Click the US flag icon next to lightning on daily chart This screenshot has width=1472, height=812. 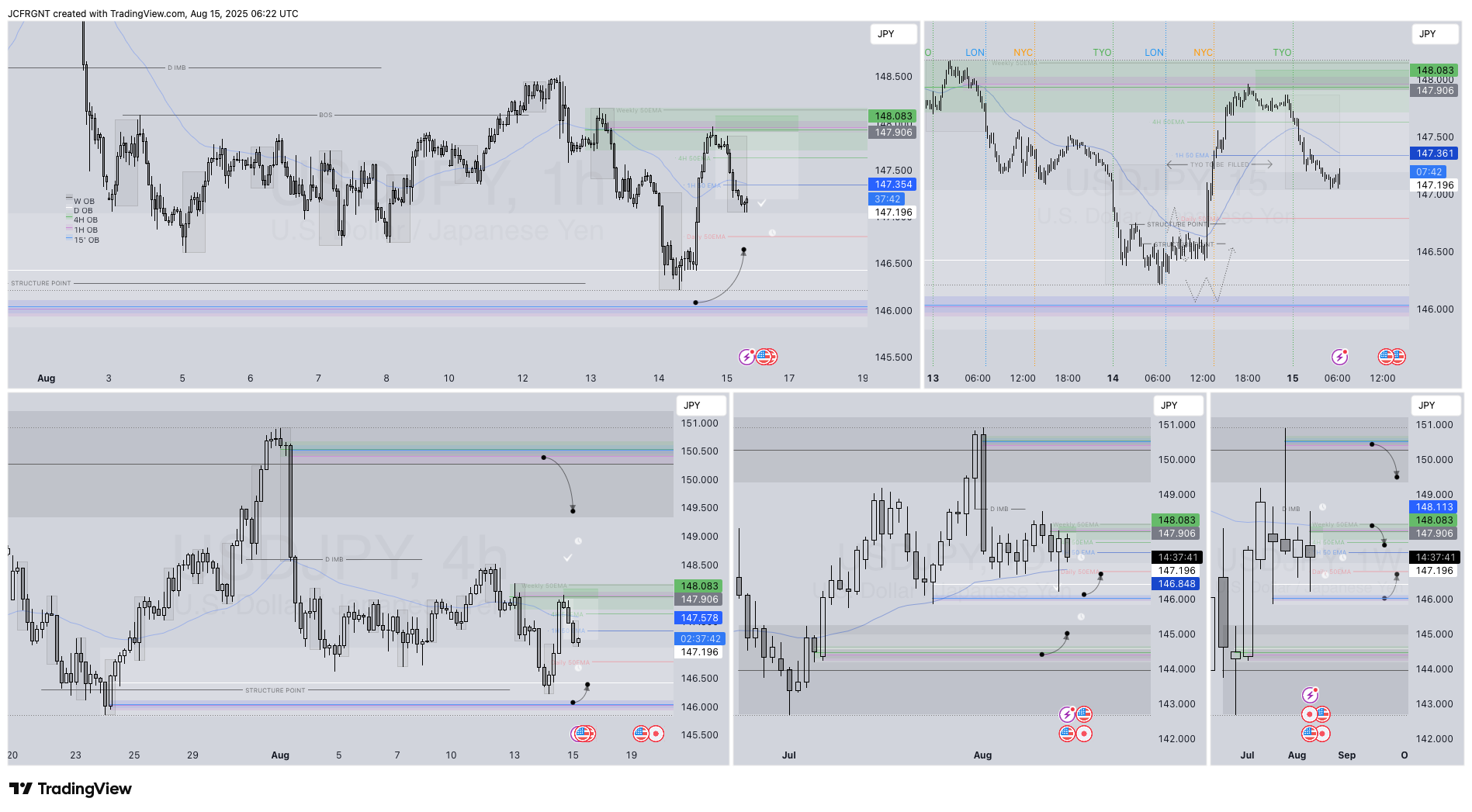click(1084, 714)
